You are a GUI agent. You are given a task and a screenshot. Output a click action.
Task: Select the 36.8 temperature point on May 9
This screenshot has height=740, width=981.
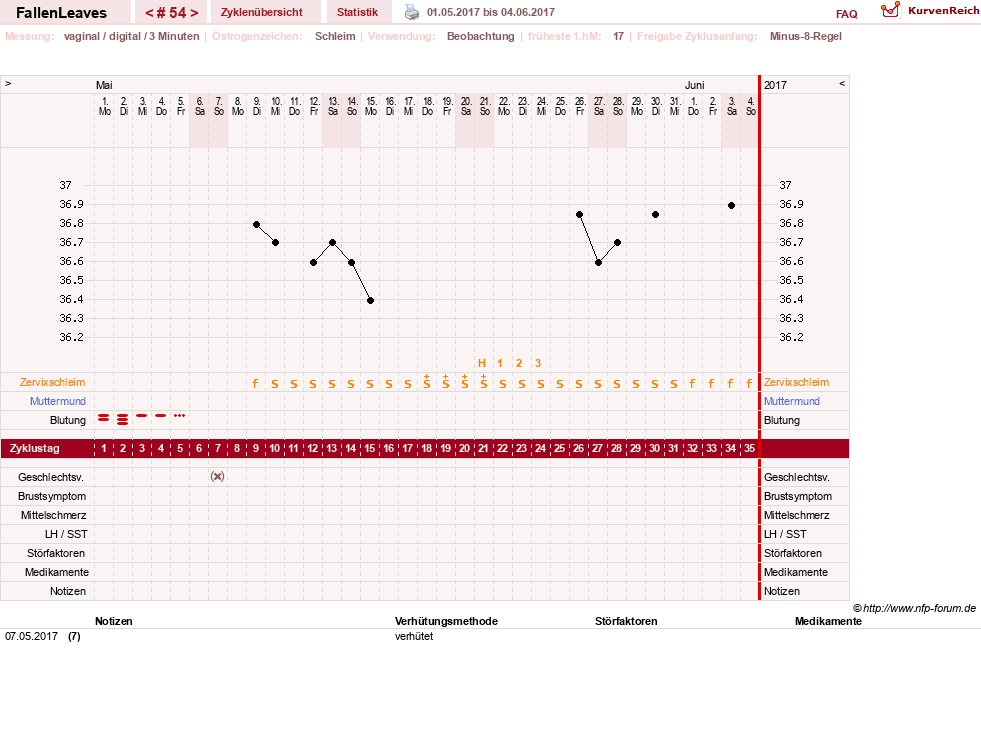pyautogui.click(x=257, y=225)
